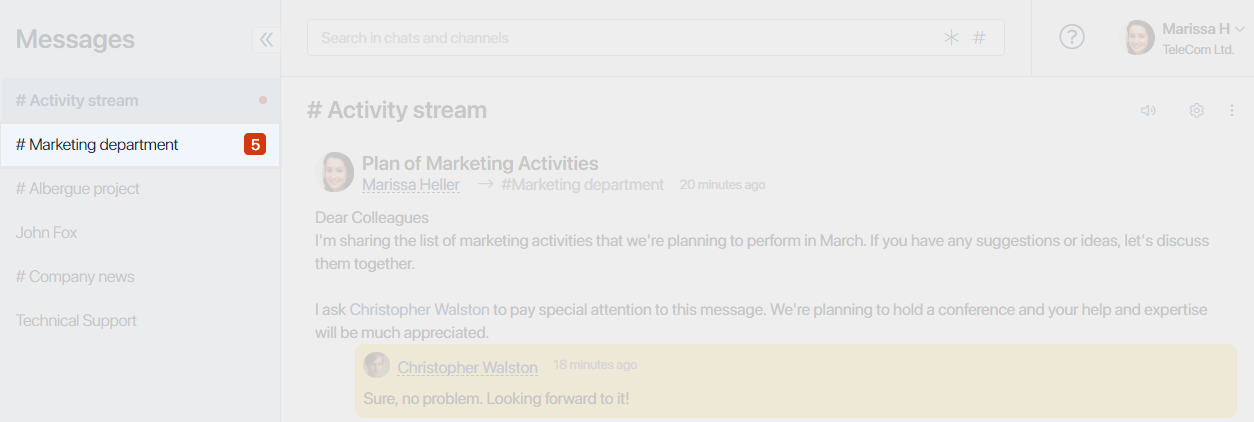Open the John Fox chat
Screen dimensions: 1254x422
[140, 233]
